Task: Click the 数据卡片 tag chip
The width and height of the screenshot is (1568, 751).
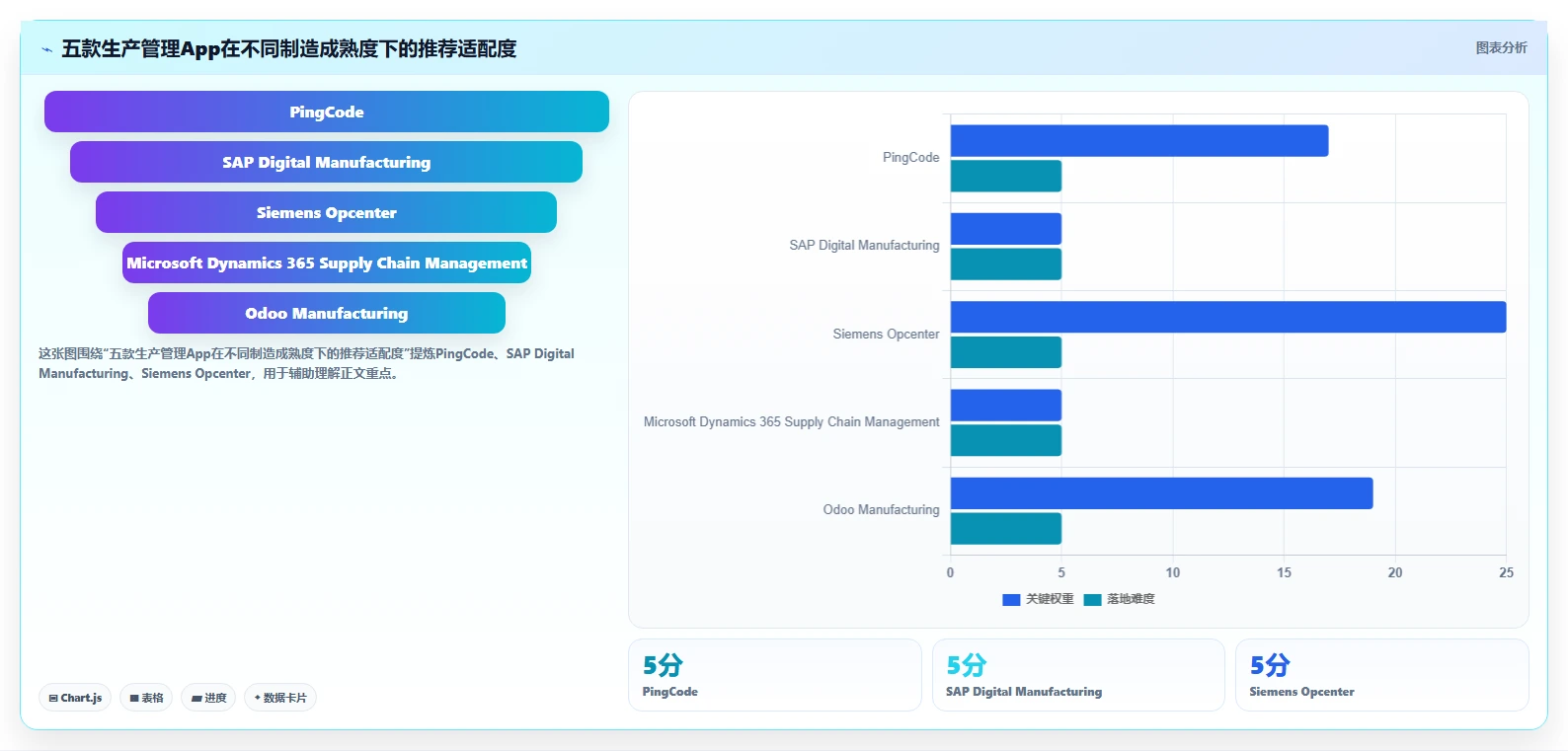Action: [280, 698]
